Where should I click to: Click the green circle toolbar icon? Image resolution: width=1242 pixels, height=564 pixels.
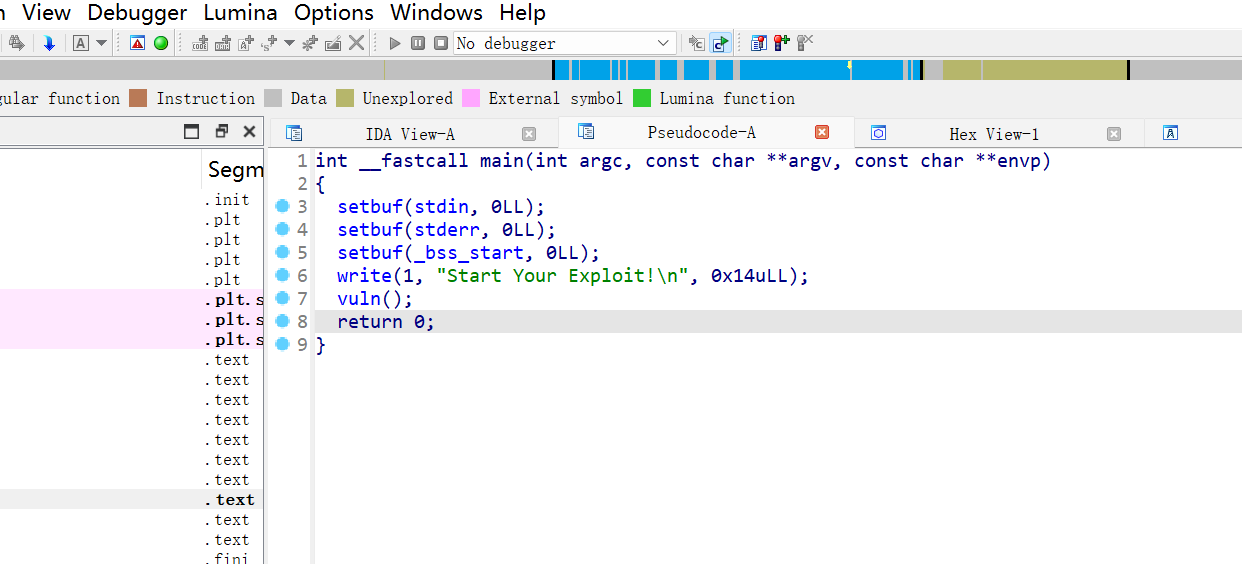tap(160, 43)
